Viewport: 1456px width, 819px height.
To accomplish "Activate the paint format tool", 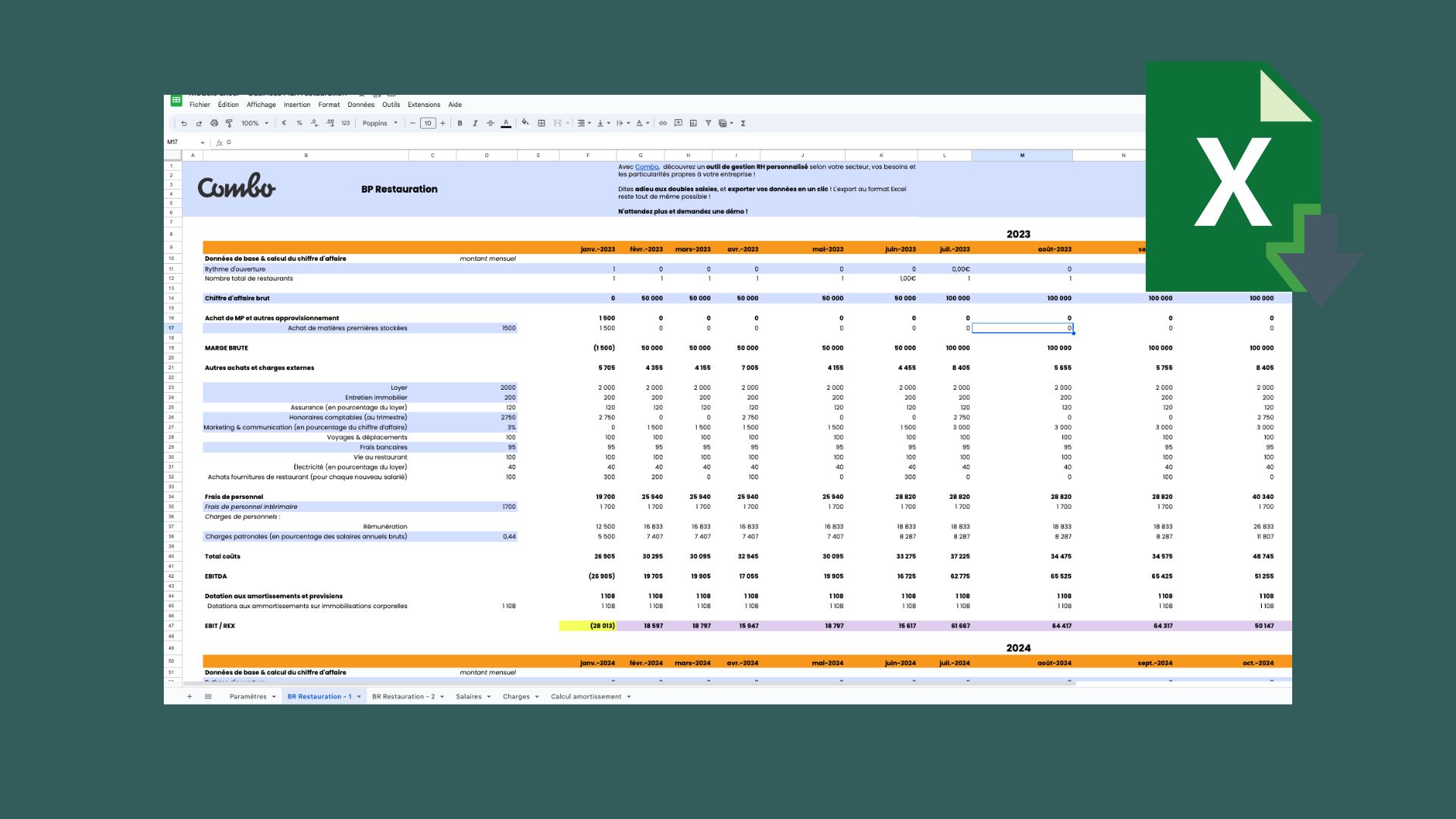I will click(229, 123).
